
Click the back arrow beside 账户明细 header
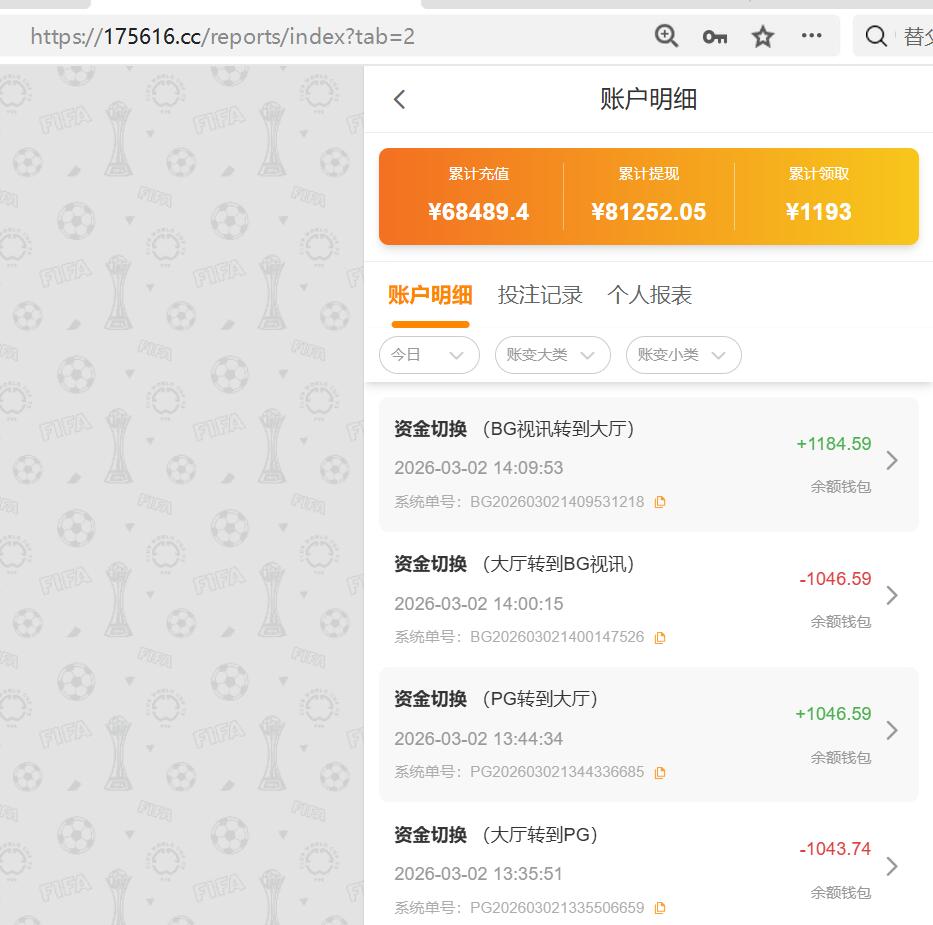coord(399,99)
